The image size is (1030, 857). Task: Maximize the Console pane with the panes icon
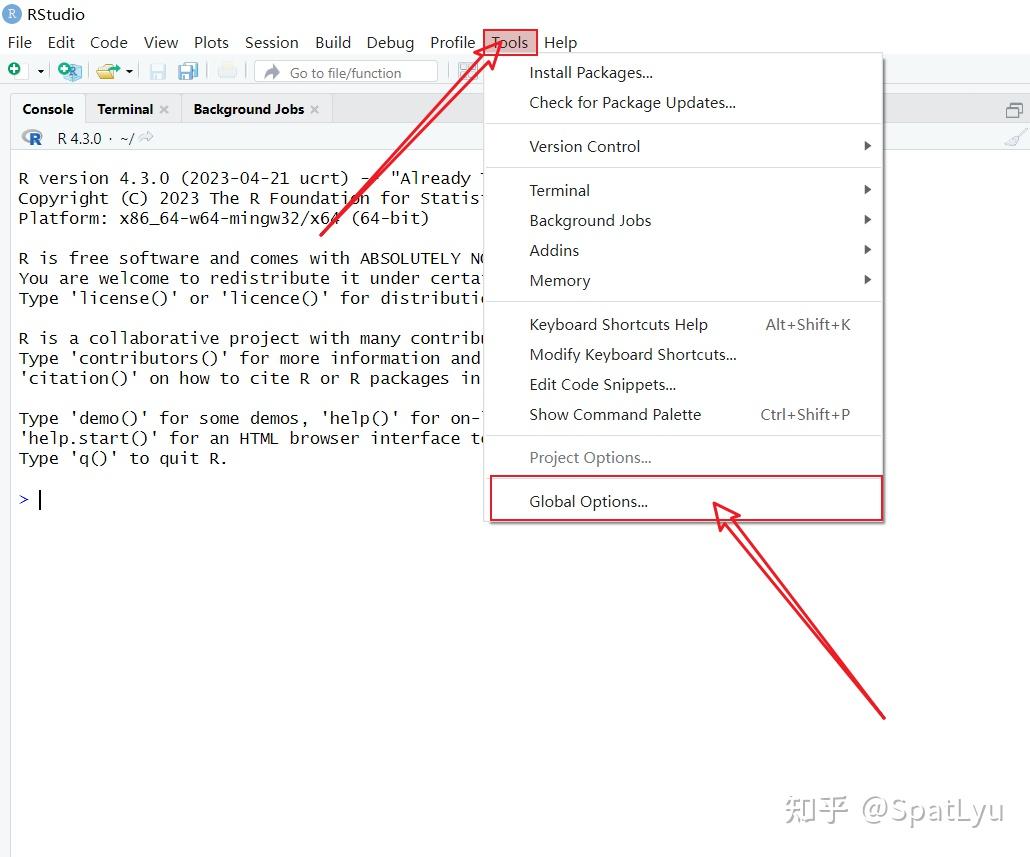click(1014, 110)
